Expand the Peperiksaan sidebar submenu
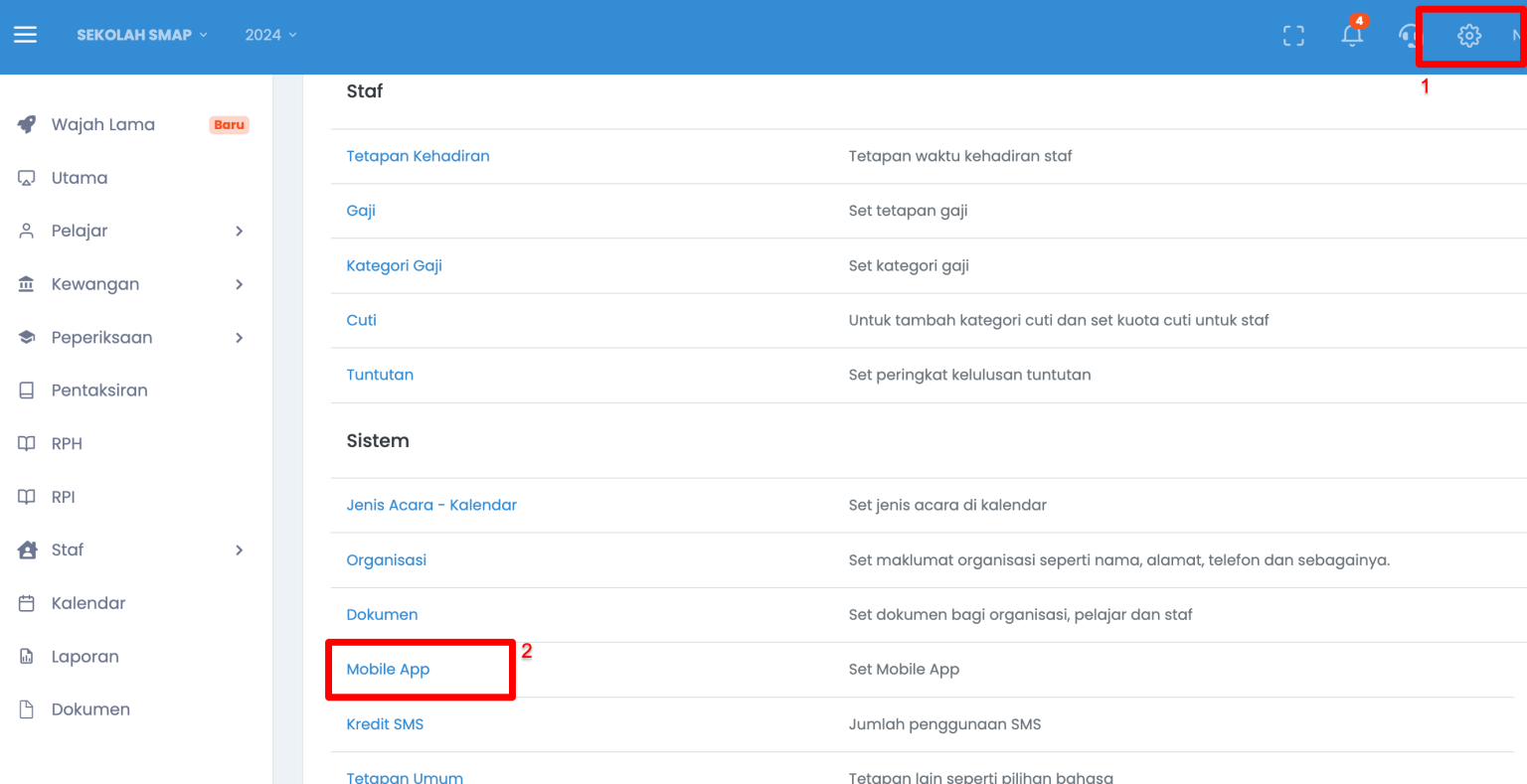 coord(239,338)
